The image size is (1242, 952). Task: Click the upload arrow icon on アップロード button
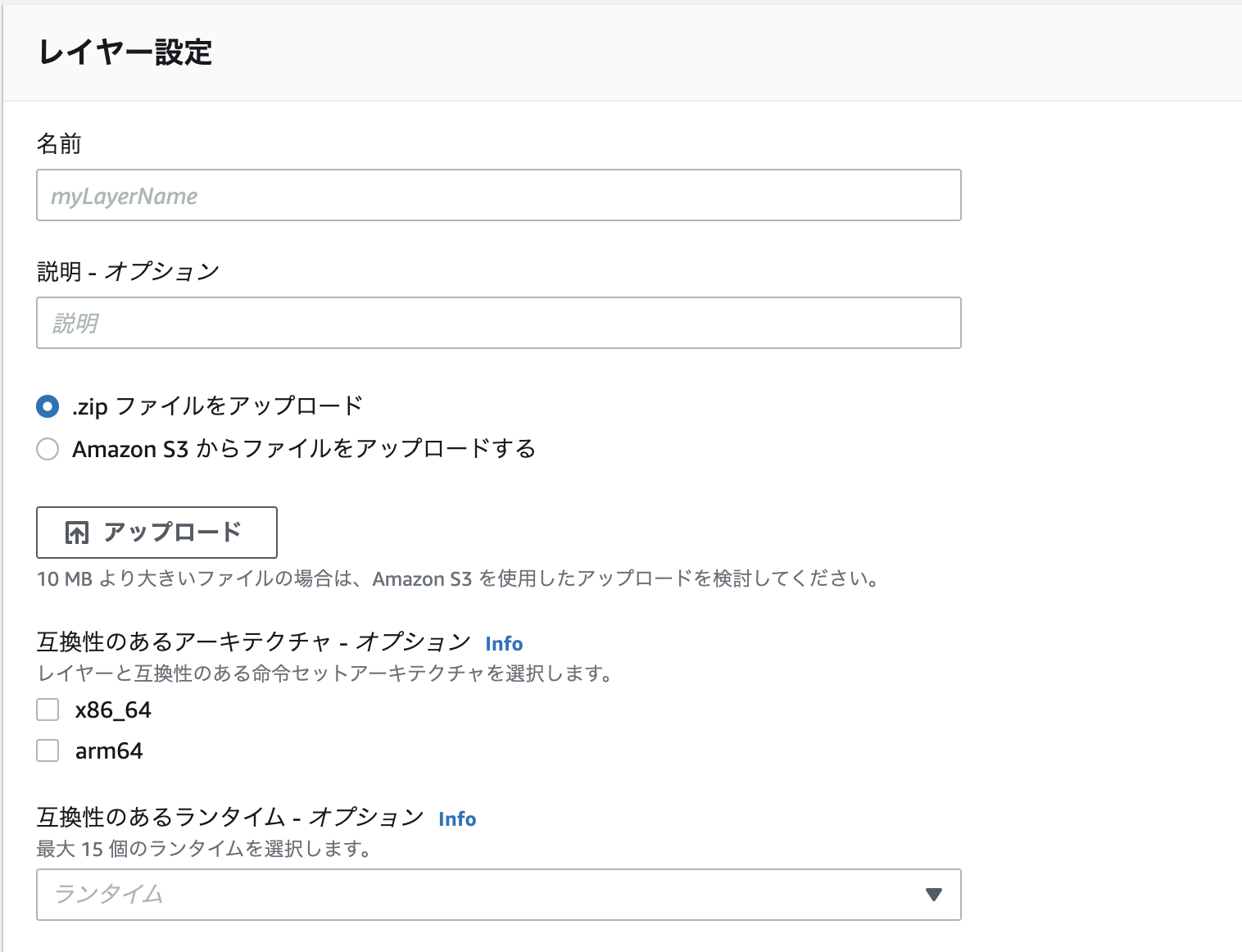point(76,532)
